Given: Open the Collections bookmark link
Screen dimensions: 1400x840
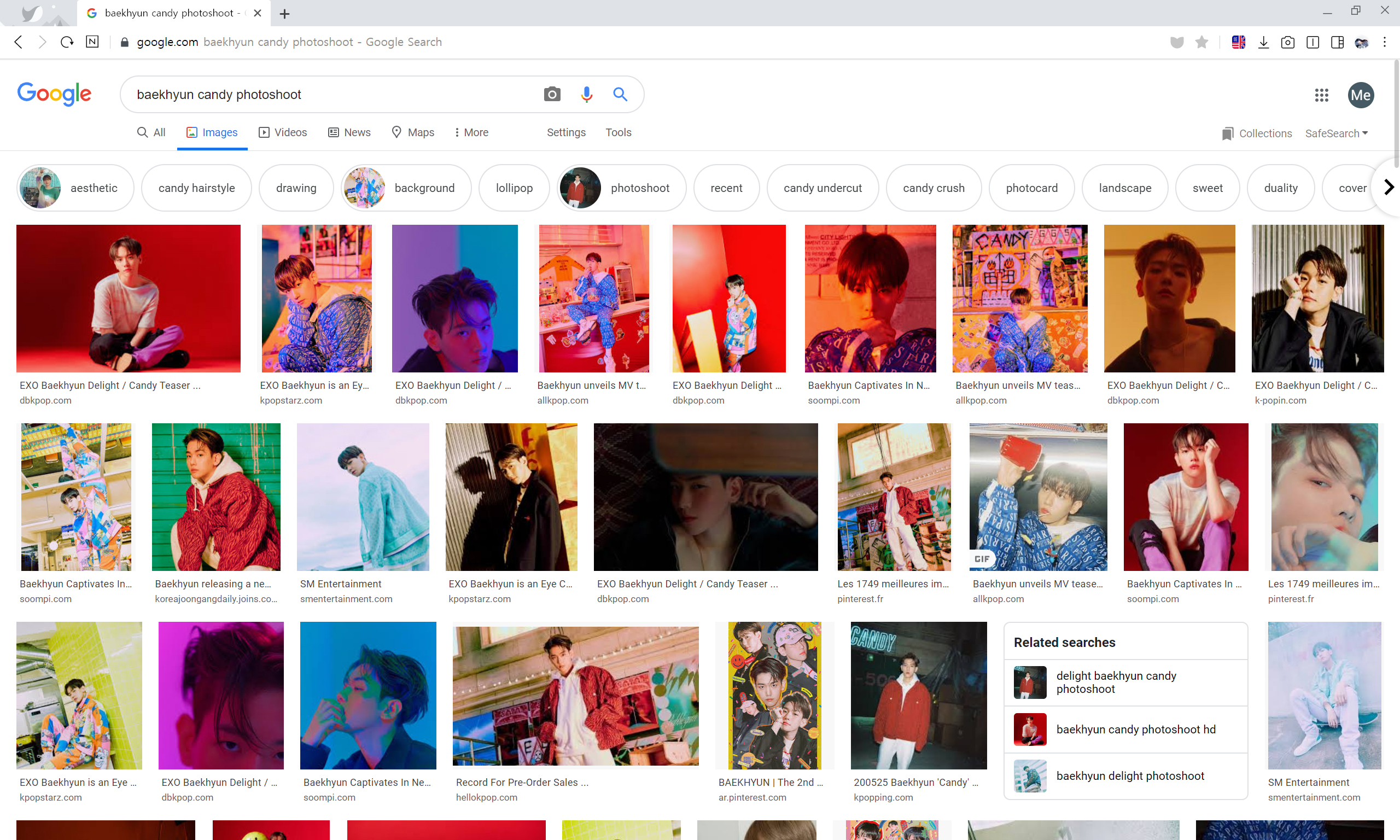Looking at the screenshot, I should pos(1257,133).
